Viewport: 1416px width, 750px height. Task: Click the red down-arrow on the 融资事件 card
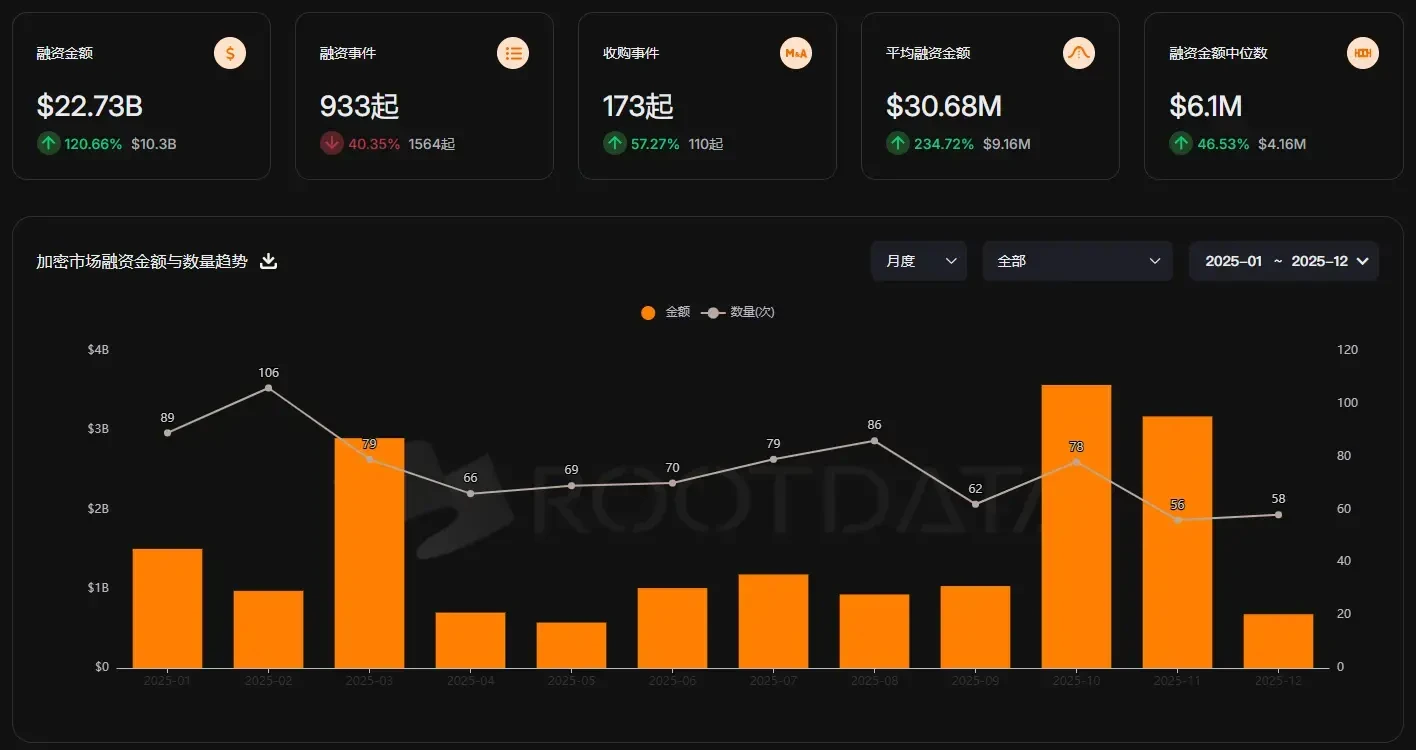pyautogui.click(x=331, y=143)
